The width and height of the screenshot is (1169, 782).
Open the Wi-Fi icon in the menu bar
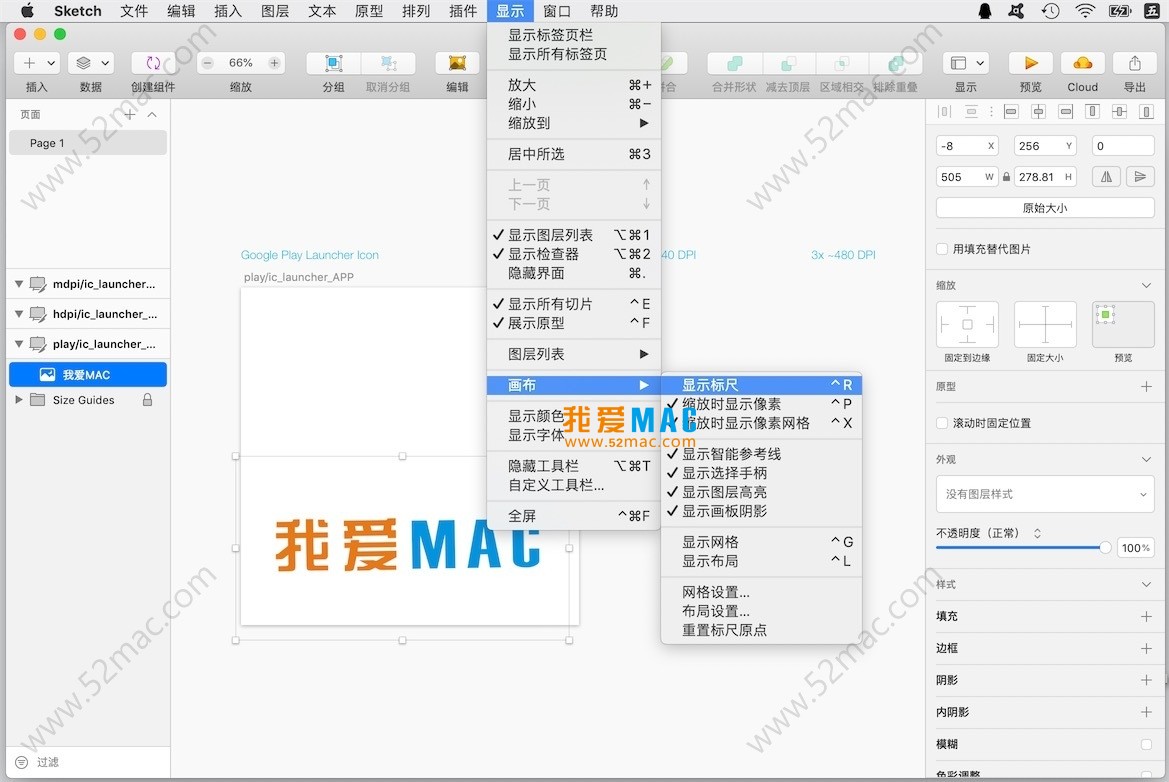coord(1086,10)
